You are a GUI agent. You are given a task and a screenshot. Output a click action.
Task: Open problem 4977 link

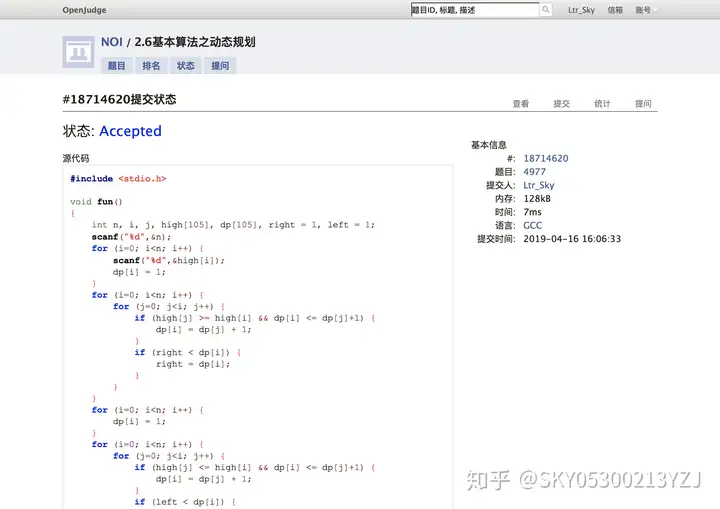pyautogui.click(x=534, y=172)
